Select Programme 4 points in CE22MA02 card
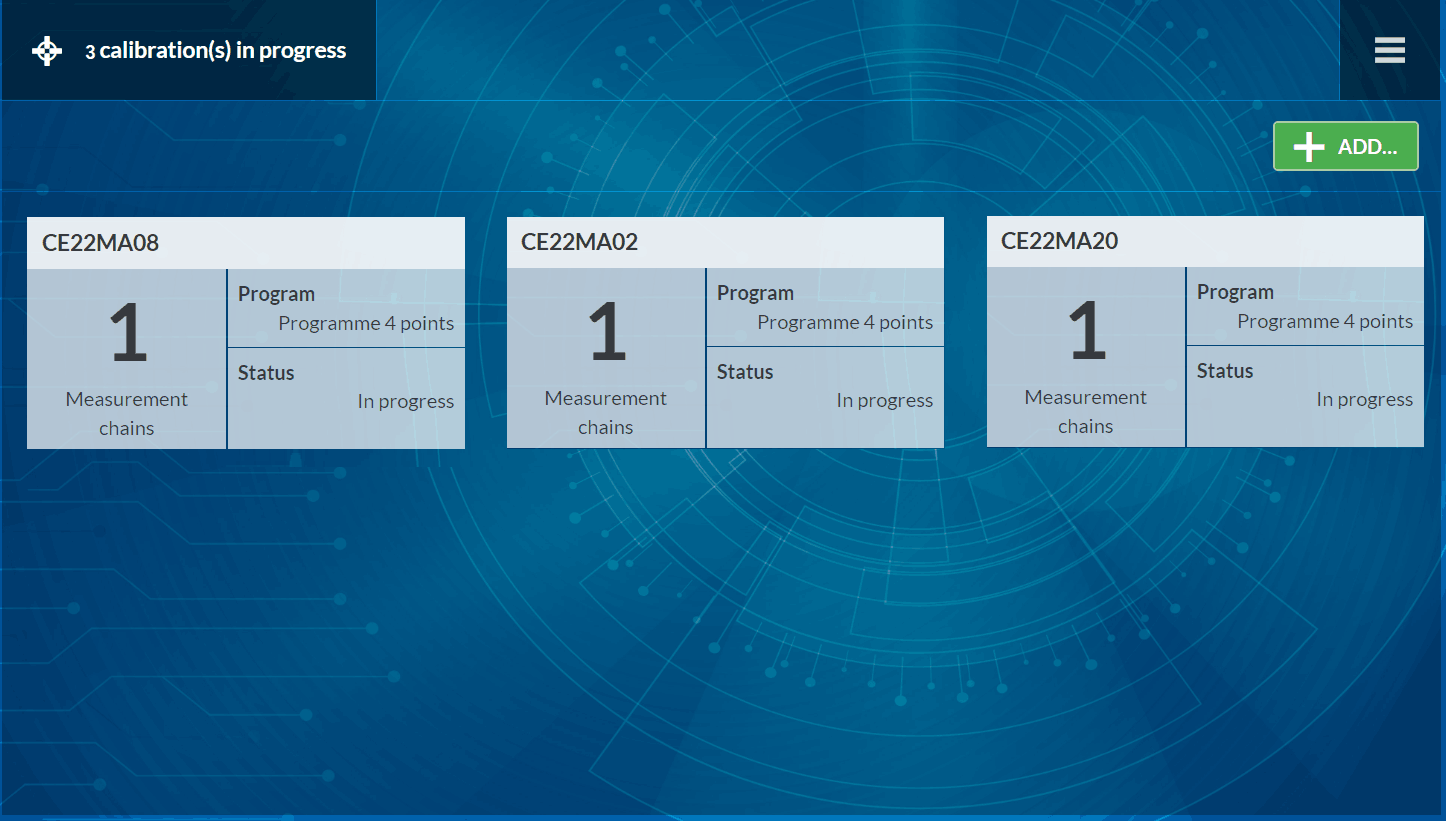 tap(845, 322)
